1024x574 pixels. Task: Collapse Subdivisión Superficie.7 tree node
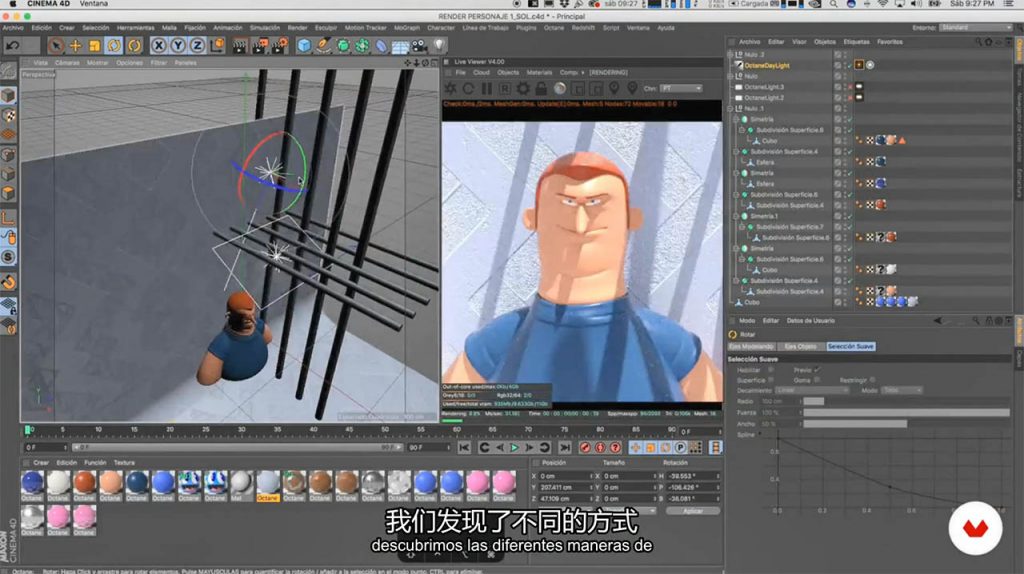point(742,227)
